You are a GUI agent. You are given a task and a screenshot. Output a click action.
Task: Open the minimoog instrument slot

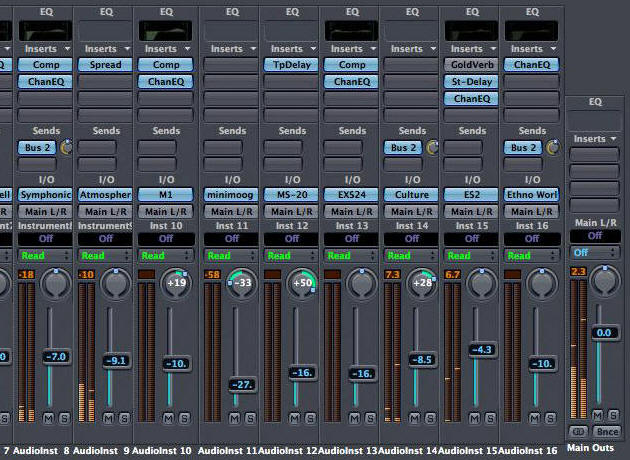[x=231, y=195]
